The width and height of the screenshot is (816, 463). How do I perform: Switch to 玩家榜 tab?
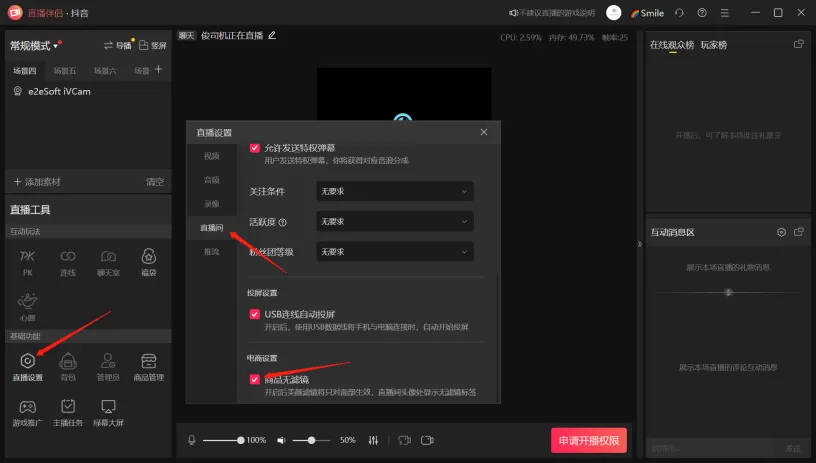click(713, 45)
